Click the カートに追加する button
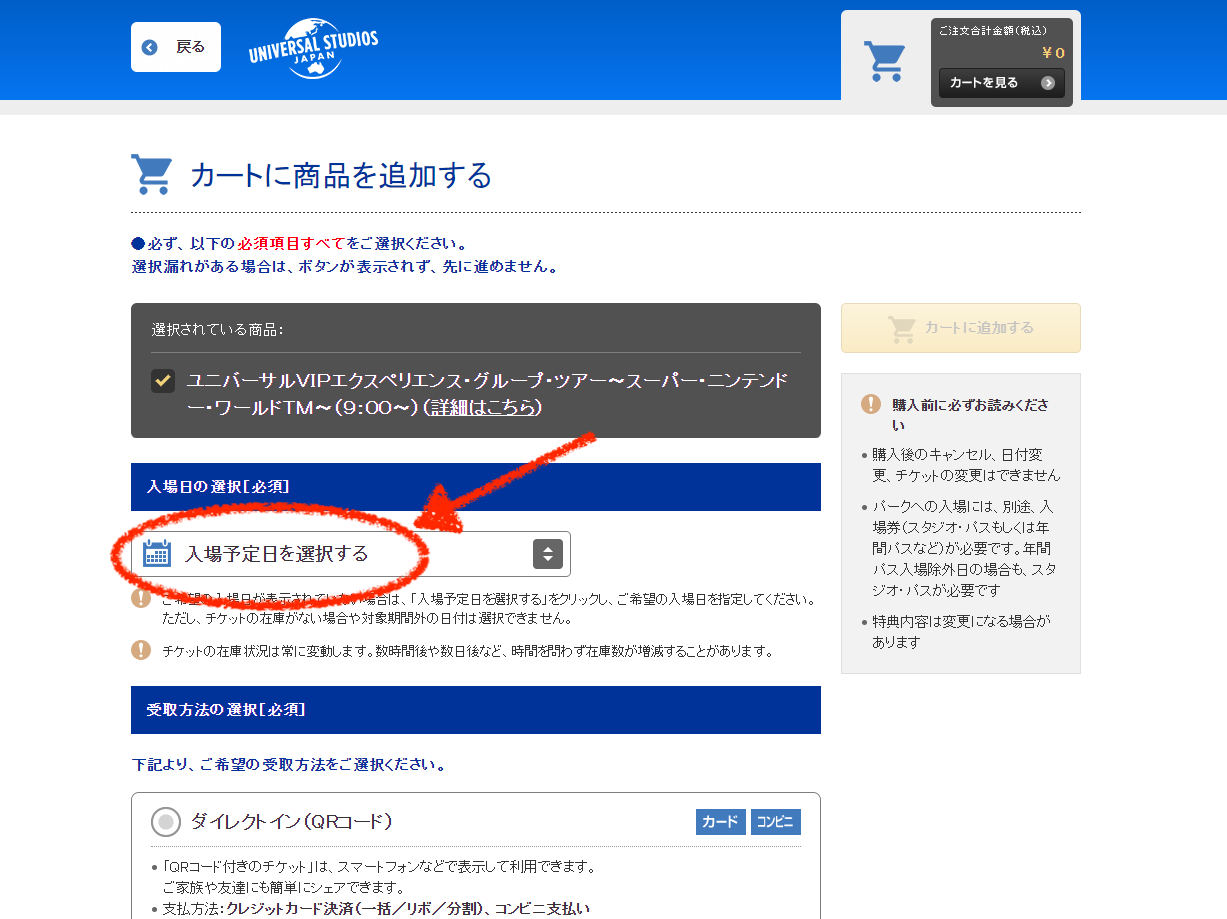 click(961, 328)
